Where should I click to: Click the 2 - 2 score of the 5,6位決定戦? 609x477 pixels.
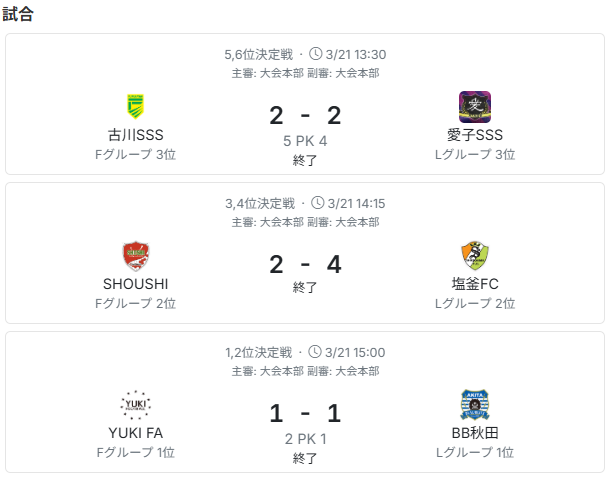click(x=305, y=116)
